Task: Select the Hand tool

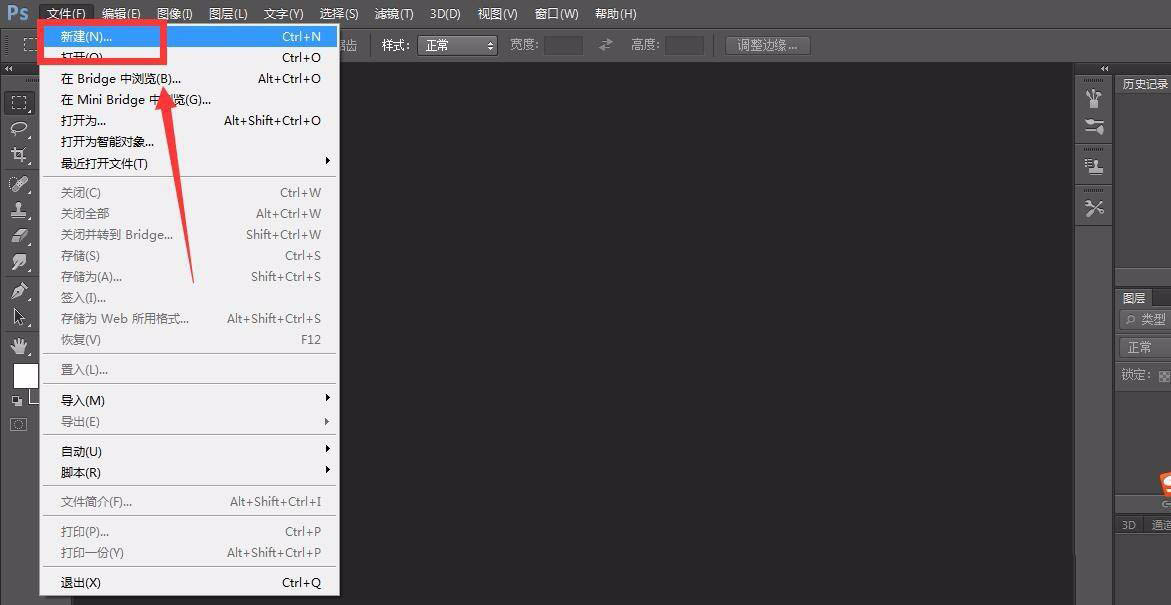Action: [x=19, y=345]
